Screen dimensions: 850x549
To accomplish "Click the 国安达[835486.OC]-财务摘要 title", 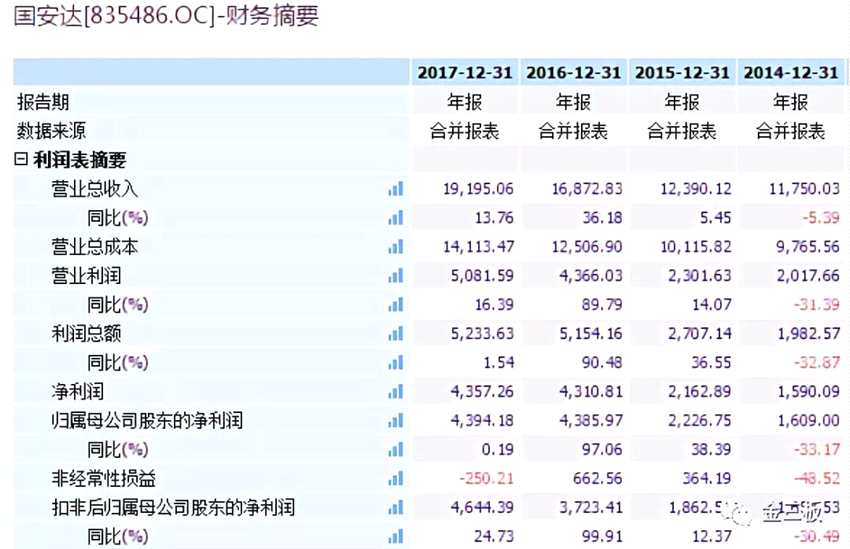I will [166, 15].
